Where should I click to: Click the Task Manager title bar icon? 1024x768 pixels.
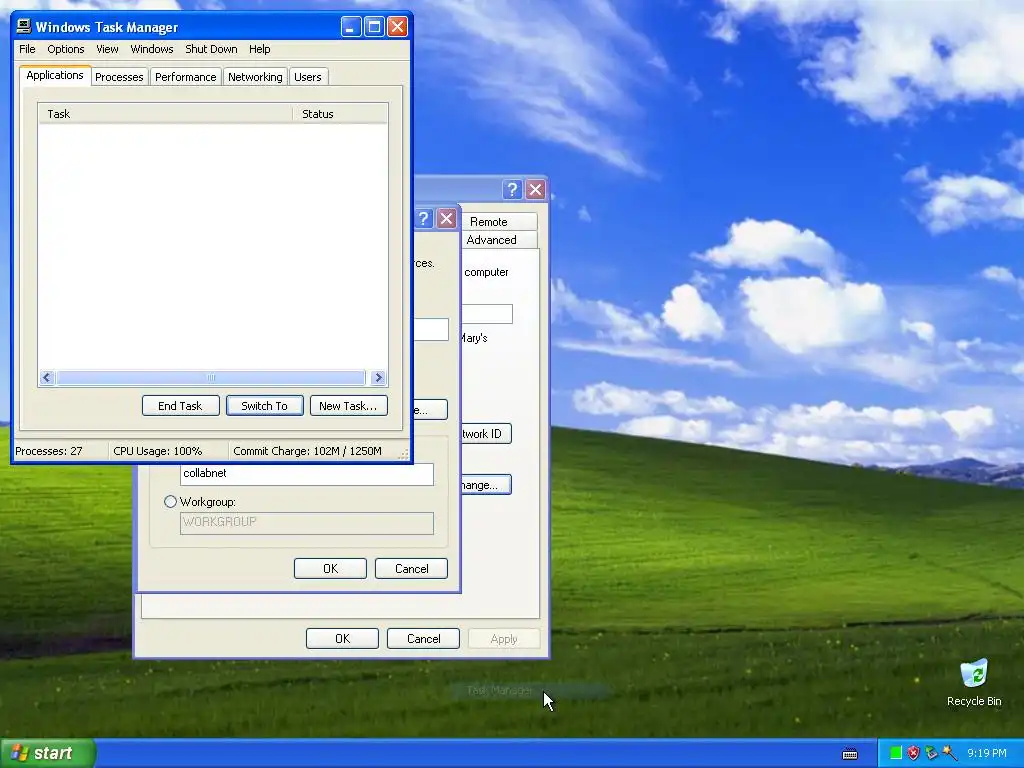tap(24, 26)
